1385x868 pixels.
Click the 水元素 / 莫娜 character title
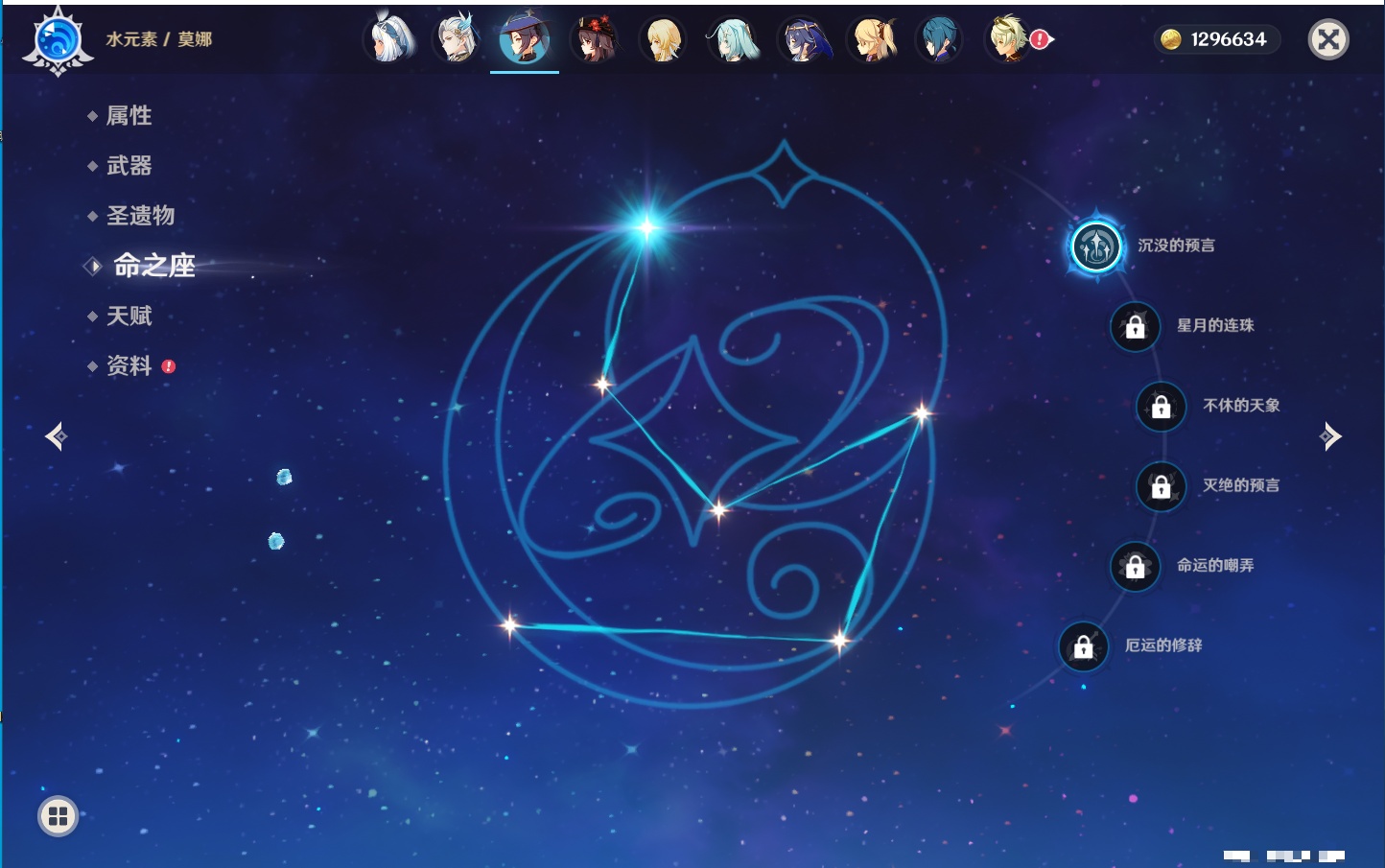pyautogui.click(x=159, y=39)
